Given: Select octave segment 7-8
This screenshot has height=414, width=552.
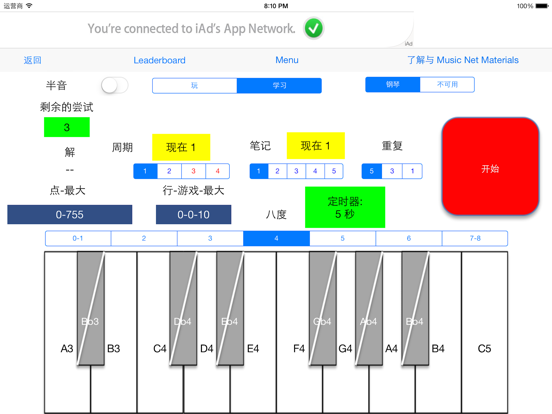Looking at the screenshot, I should 475,238.
